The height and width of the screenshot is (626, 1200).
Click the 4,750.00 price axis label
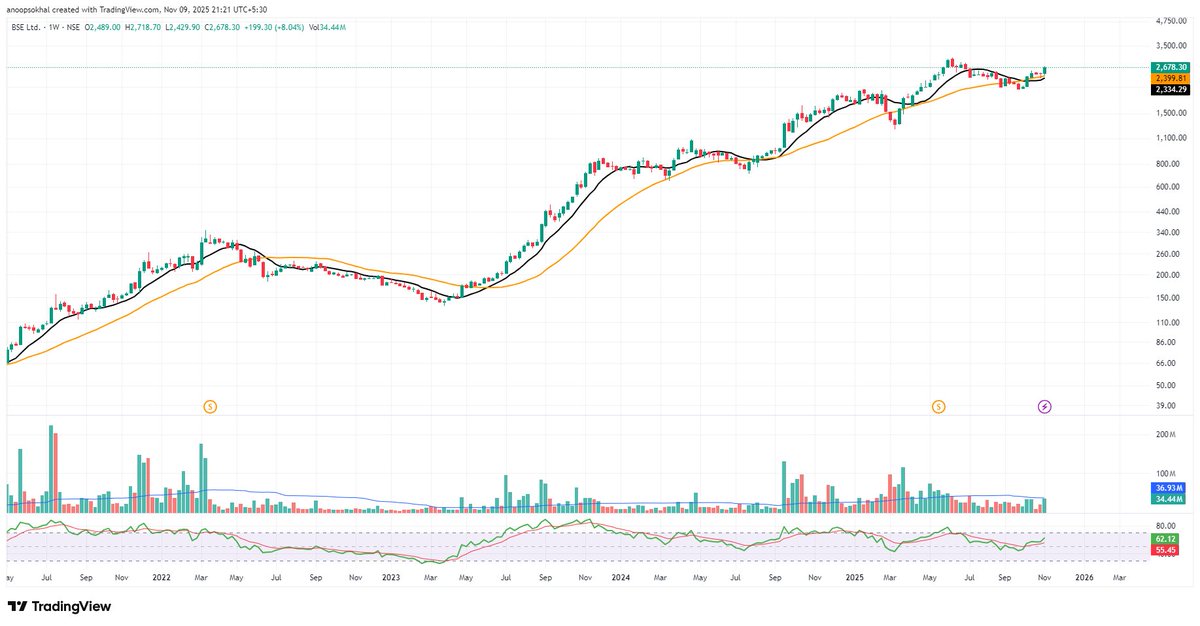click(1171, 20)
